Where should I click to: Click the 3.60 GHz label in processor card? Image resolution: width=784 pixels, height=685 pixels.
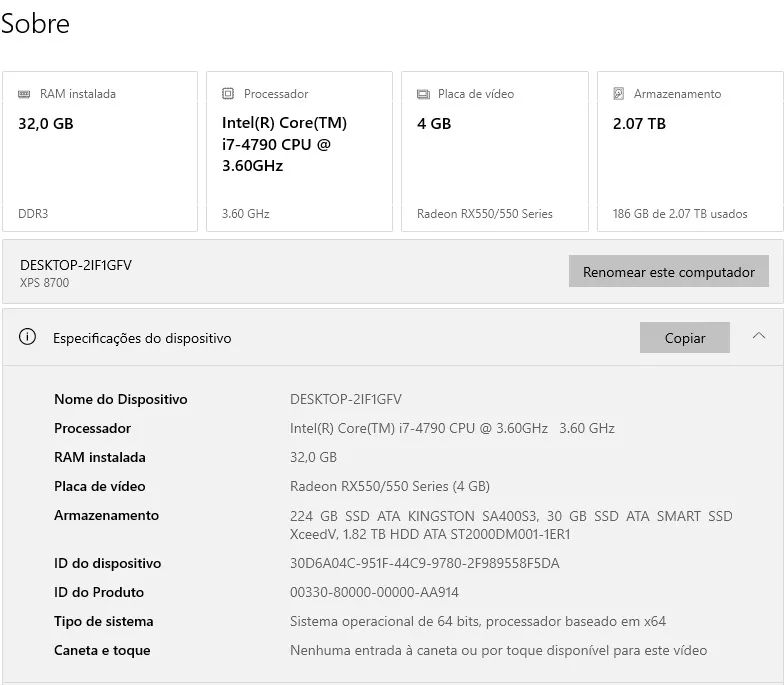pos(246,214)
